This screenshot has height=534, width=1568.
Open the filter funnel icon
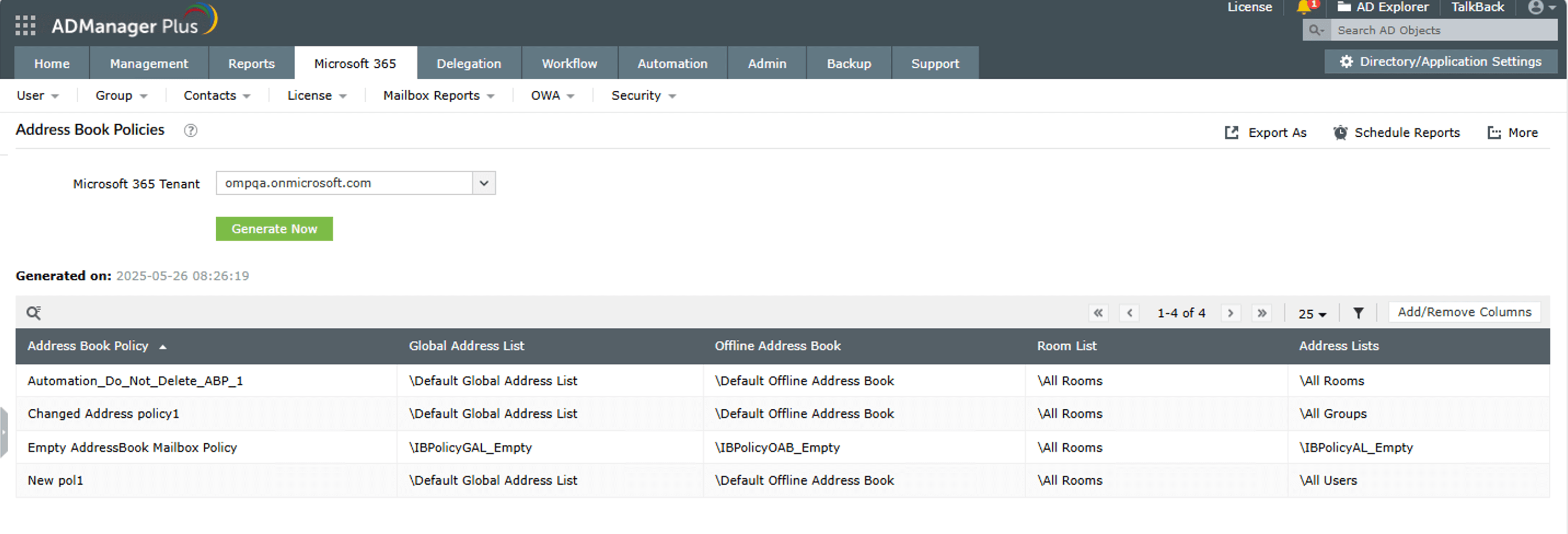click(1358, 313)
